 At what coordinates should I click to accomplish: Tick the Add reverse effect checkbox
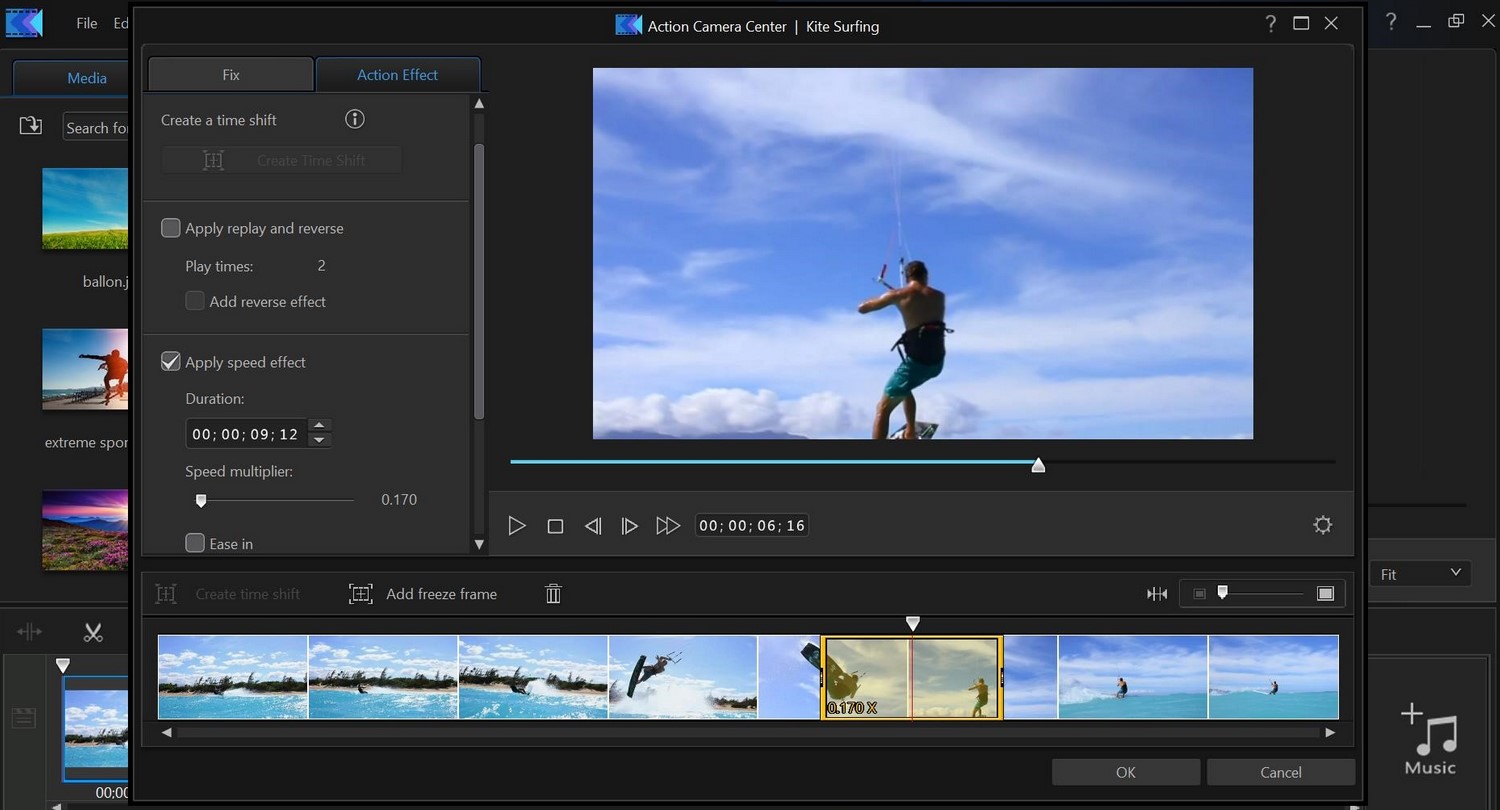coord(195,301)
